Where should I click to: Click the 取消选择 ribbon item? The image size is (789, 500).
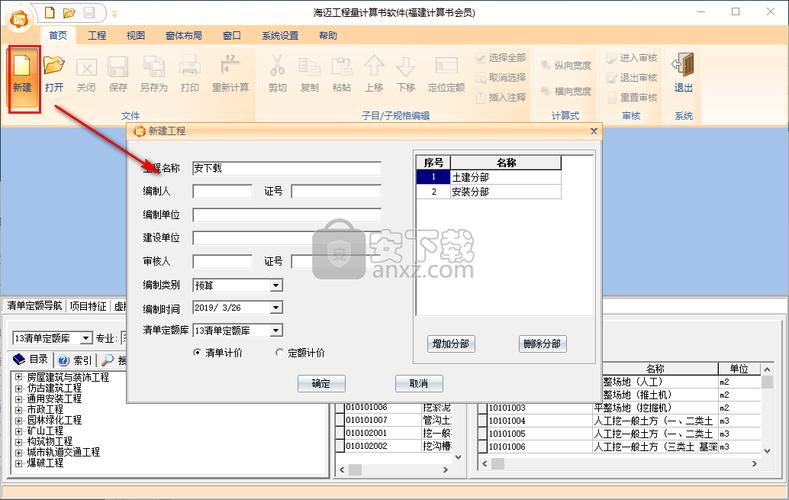coord(501,77)
